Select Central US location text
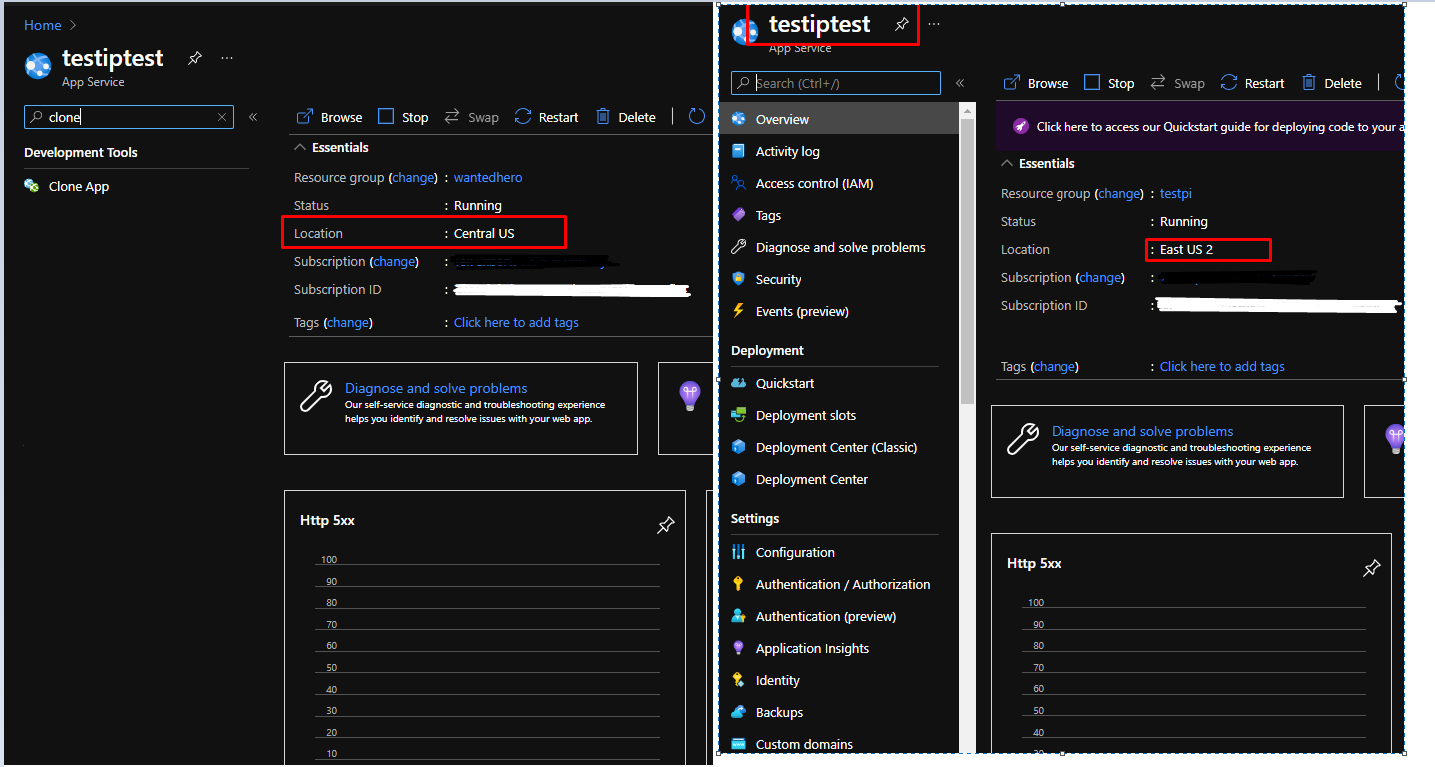The width and height of the screenshot is (1435, 767). [x=484, y=233]
